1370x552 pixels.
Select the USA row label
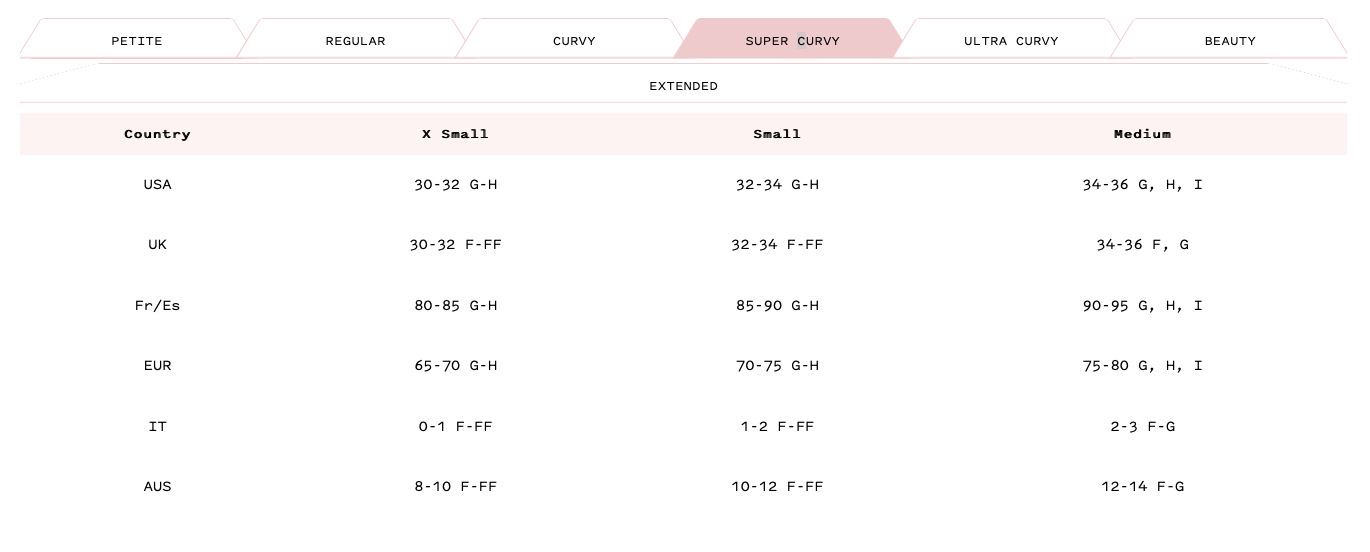coord(157,185)
